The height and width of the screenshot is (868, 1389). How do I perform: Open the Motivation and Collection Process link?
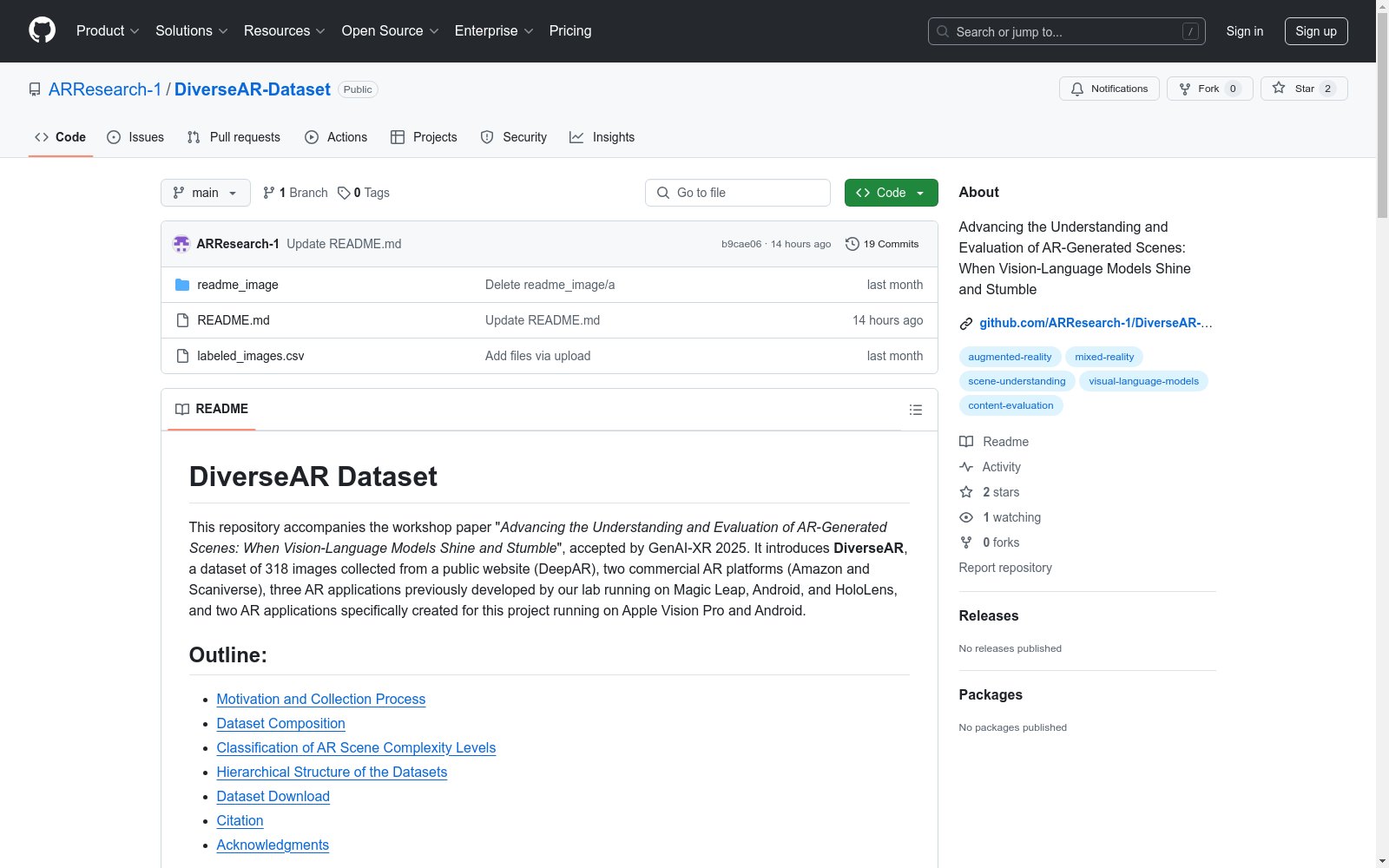(x=321, y=700)
